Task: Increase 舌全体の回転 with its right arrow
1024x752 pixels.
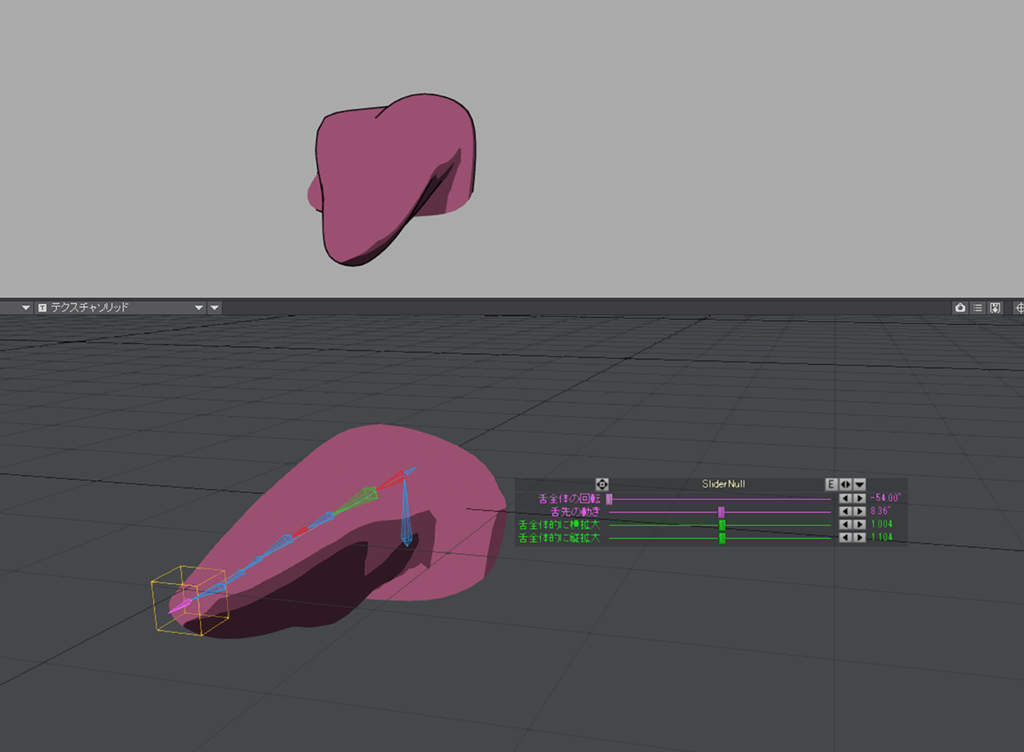Action: 859,498
